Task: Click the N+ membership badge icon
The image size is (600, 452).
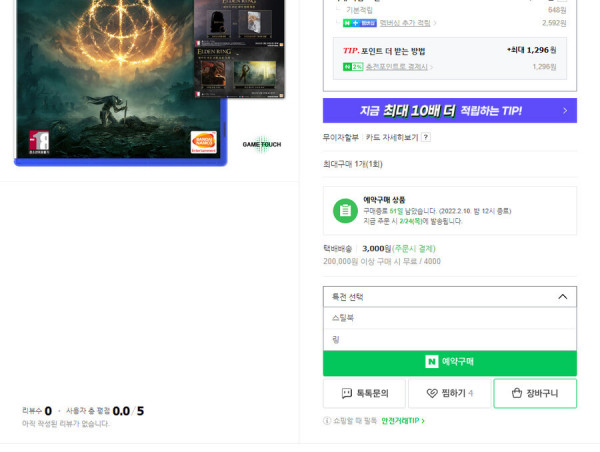Action: point(360,23)
